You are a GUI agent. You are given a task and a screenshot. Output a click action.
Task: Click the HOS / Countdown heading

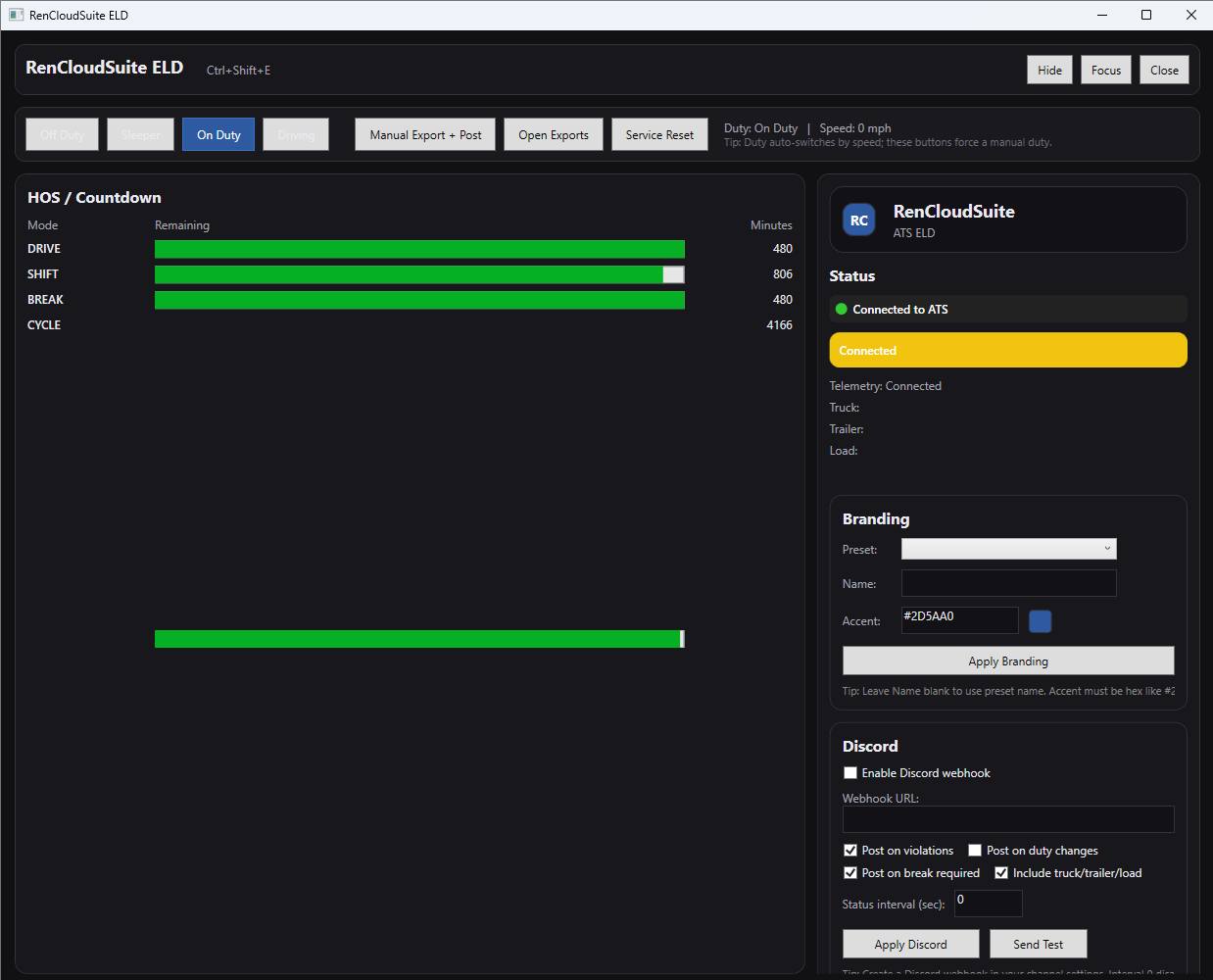pyautogui.click(x=94, y=197)
